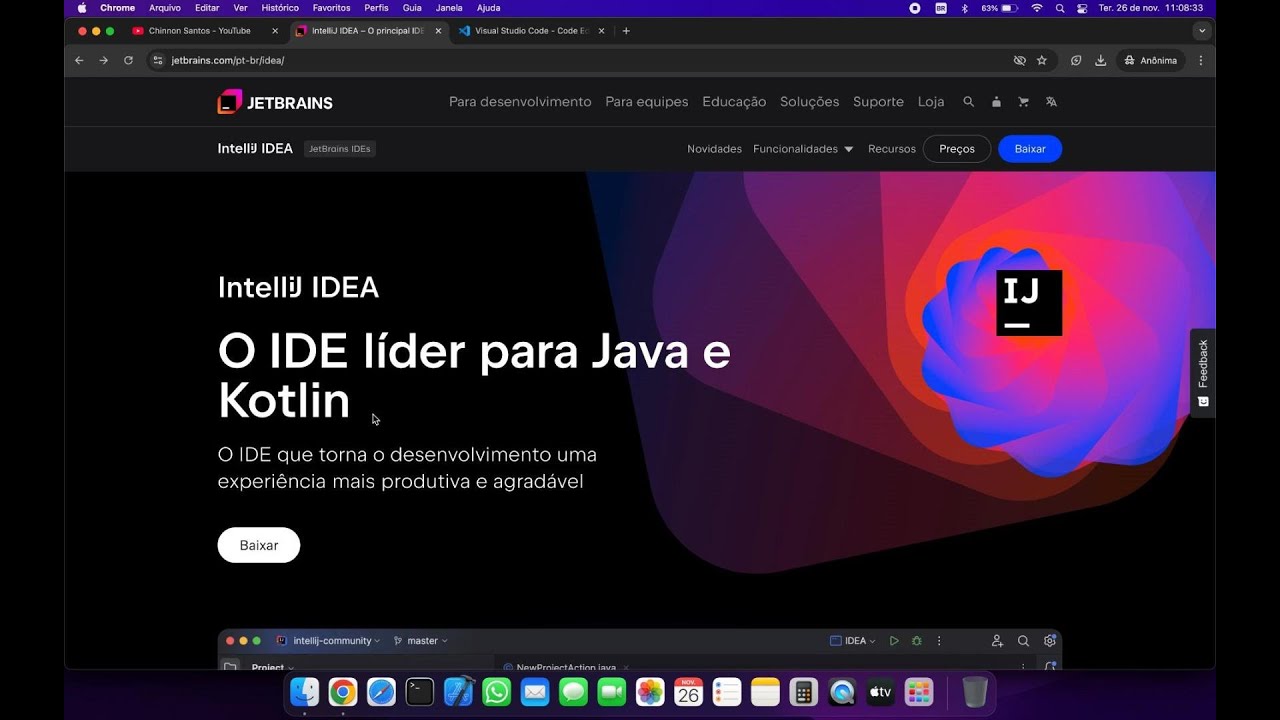Screen dimensions: 1280x720
Task: Open Calculator from the Dock
Action: click(x=803, y=691)
